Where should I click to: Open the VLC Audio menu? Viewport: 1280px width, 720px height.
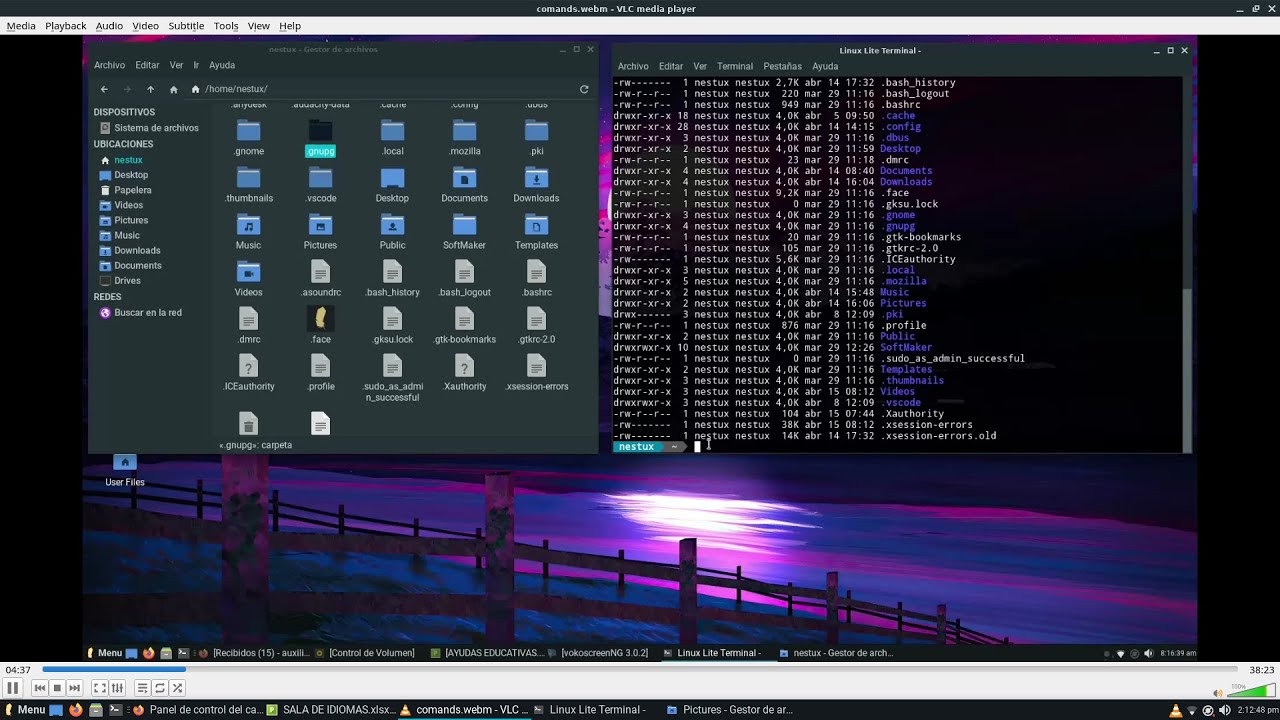(x=109, y=26)
